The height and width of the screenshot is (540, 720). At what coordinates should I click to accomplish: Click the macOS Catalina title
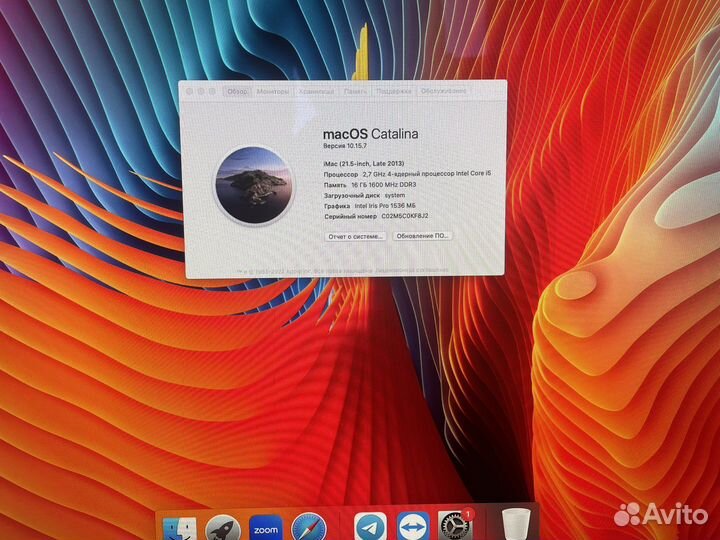point(370,134)
